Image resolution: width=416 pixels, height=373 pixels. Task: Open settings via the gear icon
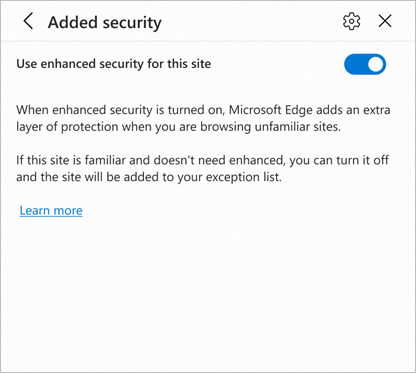(352, 22)
